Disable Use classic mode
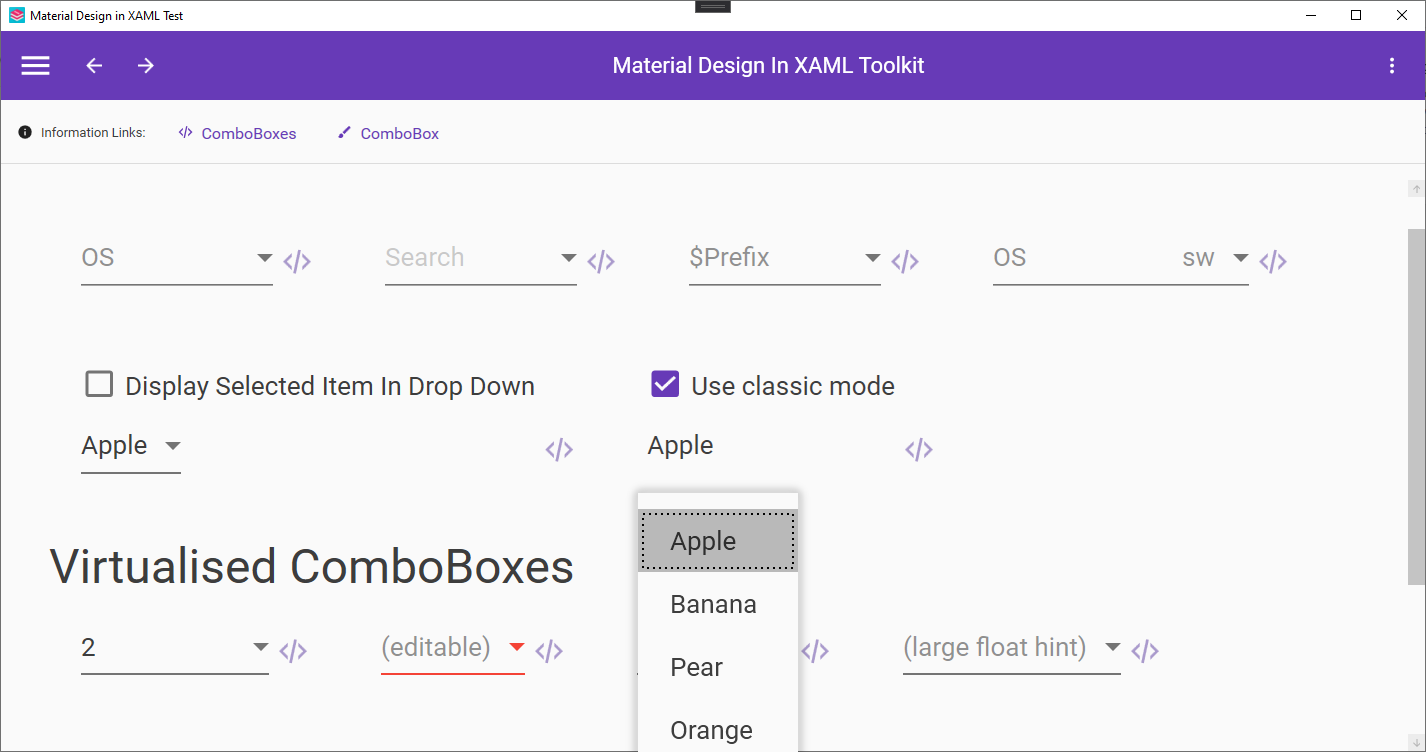1426x752 pixels. click(x=665, y=384)
